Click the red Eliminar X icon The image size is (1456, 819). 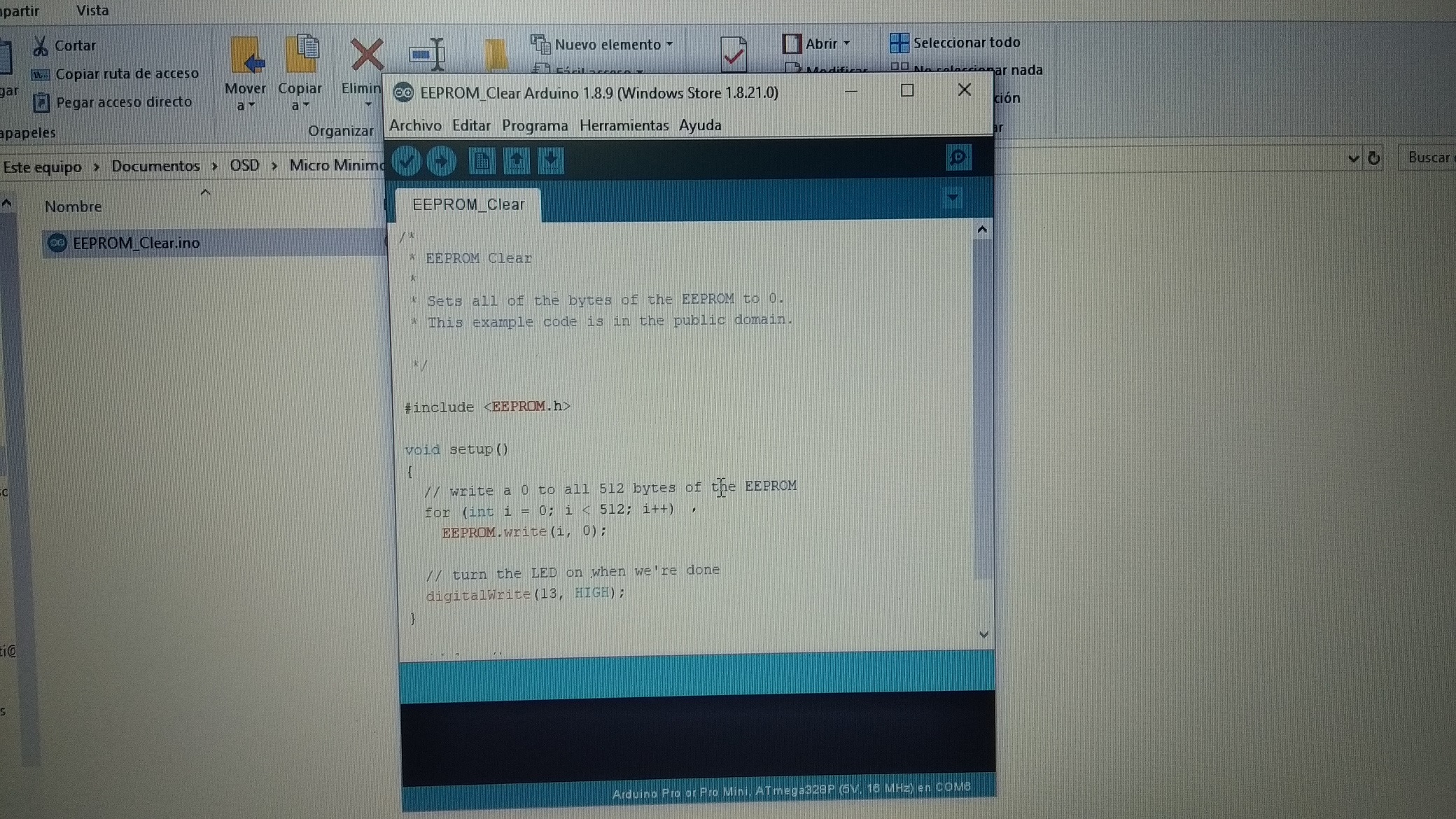(366, 55)
